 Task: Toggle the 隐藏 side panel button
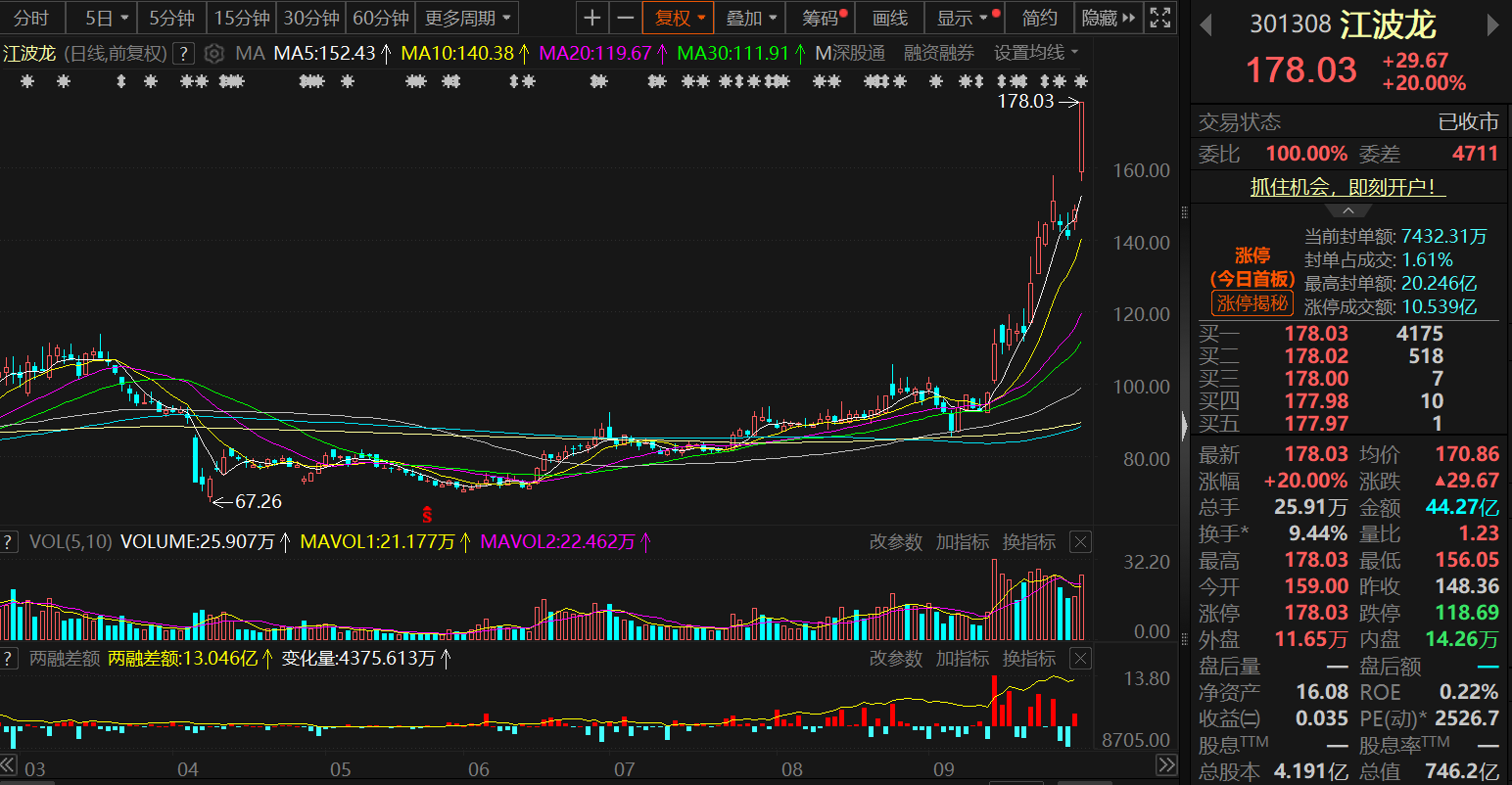[1108, 18]
